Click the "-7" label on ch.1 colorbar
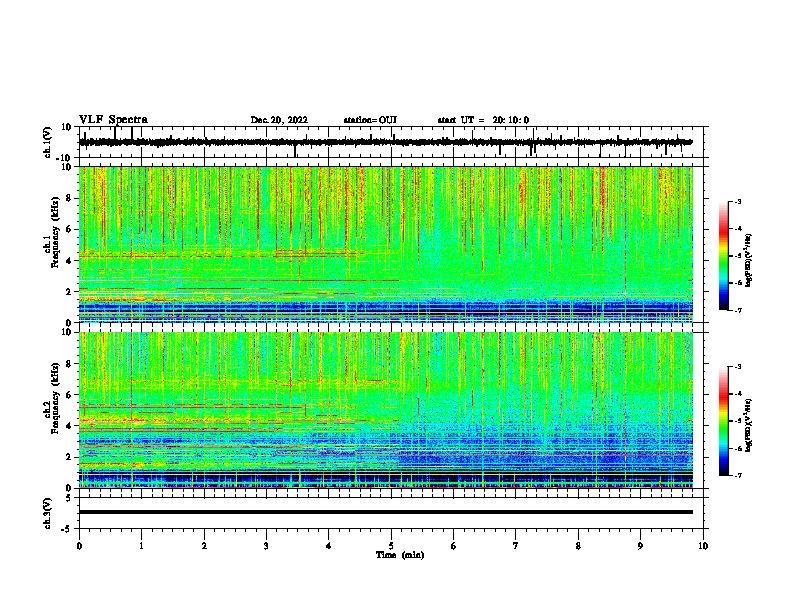This screenshot has height=612, width=792. coord(738,310)
